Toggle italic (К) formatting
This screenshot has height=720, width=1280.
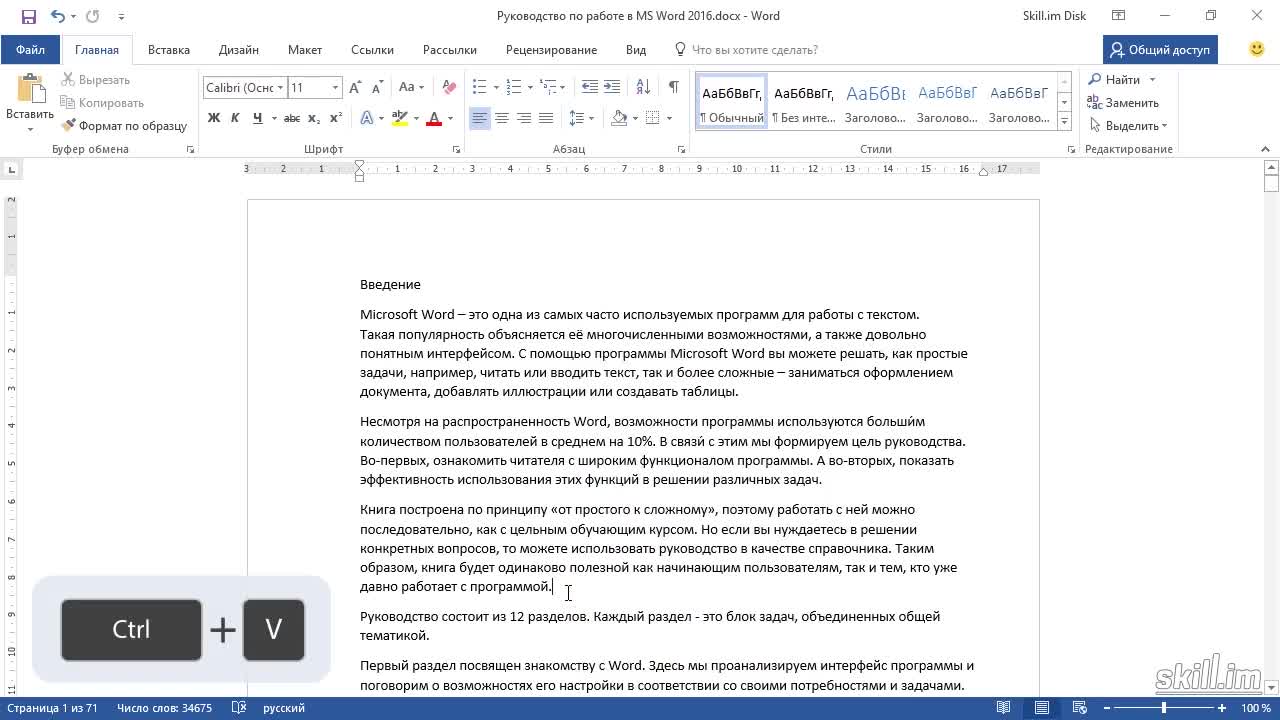[235, 118]
